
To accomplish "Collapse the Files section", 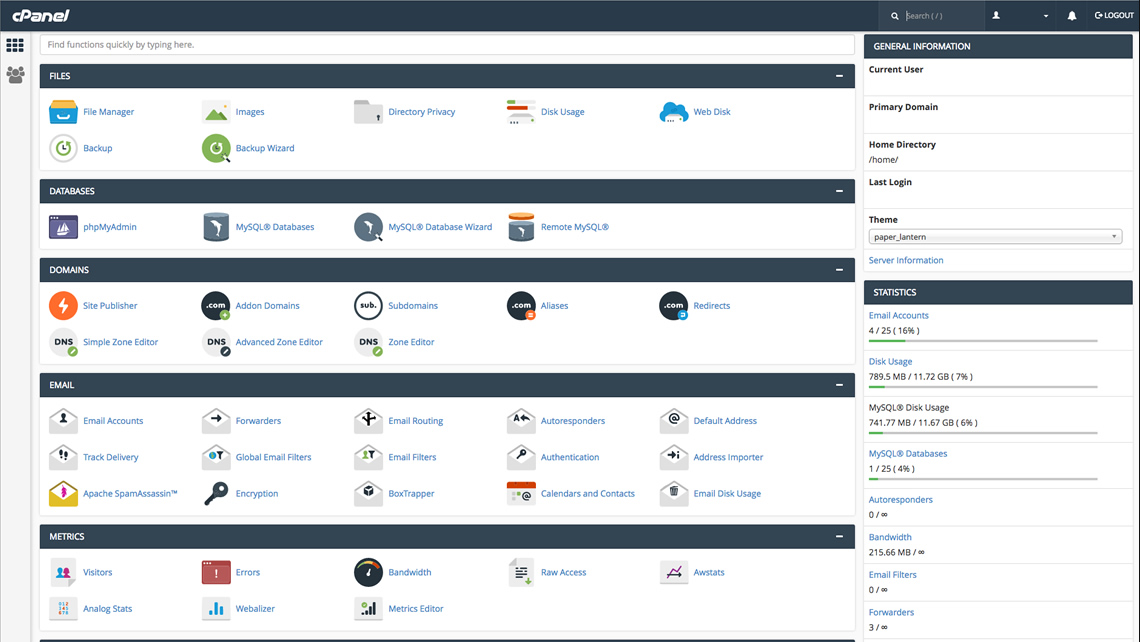I will (x=840, y=76).
